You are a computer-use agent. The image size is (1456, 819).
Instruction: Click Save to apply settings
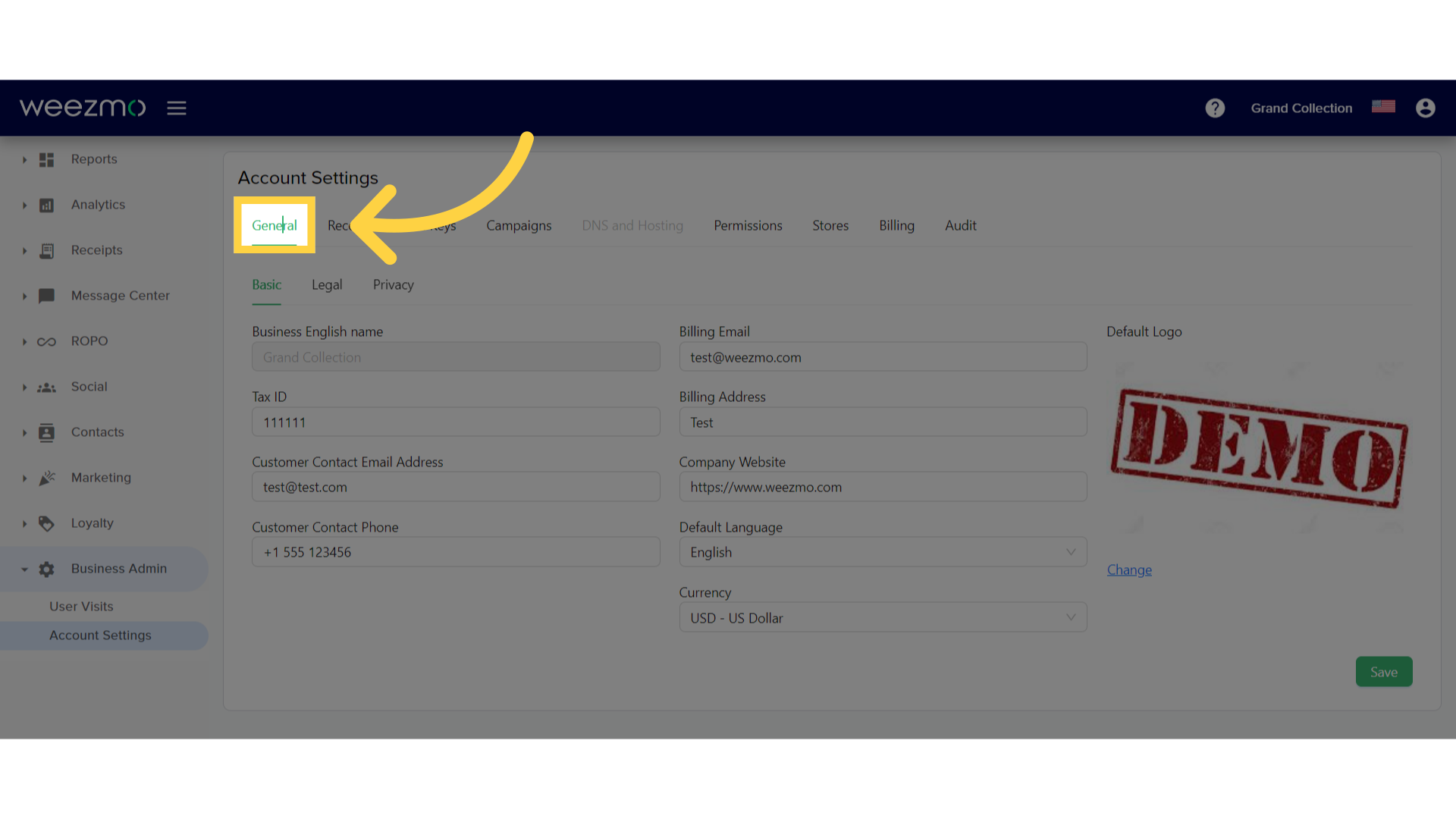point(1383,671)
